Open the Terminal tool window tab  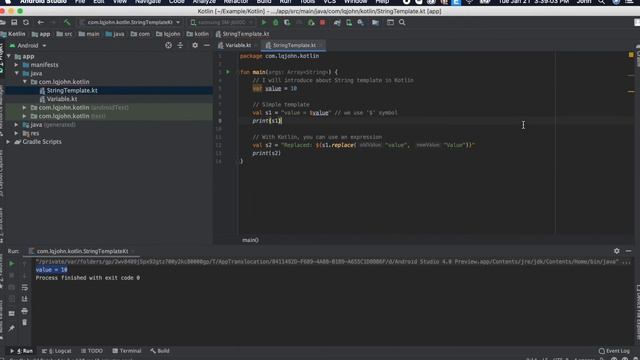tap(127, 351)
